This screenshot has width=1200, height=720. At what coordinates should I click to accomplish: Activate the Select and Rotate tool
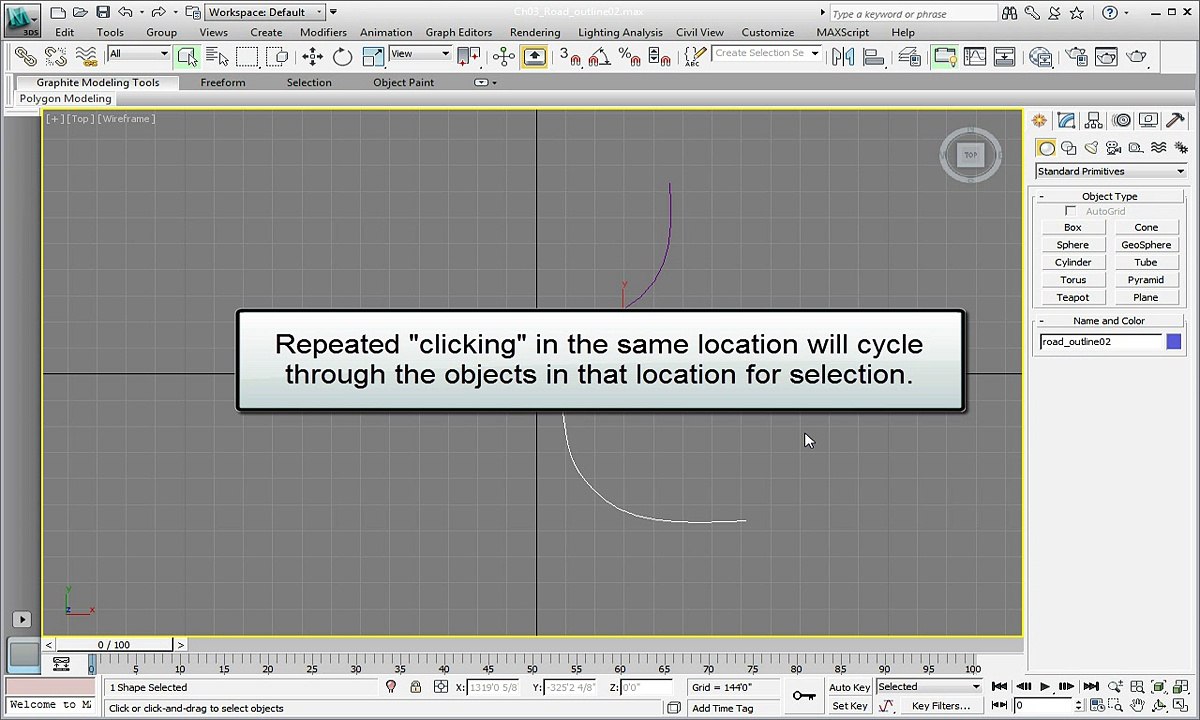click(x=342, y=56)
